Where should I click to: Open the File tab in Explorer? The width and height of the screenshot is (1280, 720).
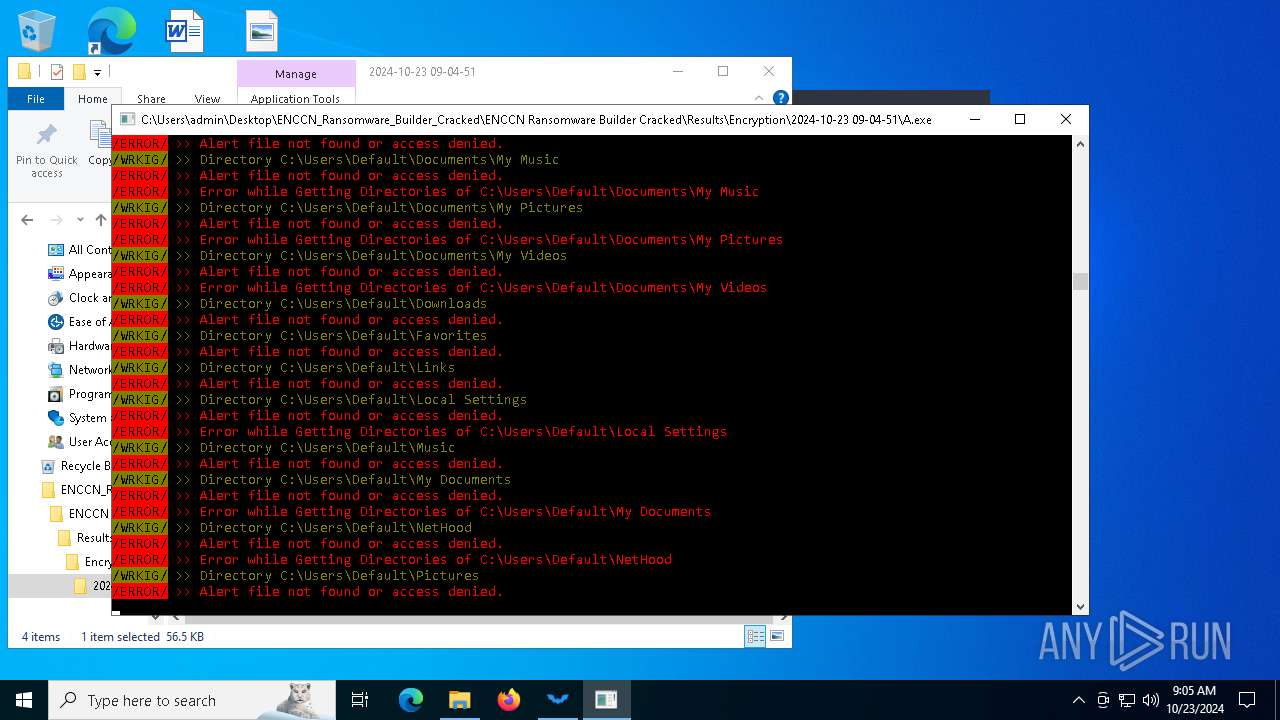[x=36, y=99]
